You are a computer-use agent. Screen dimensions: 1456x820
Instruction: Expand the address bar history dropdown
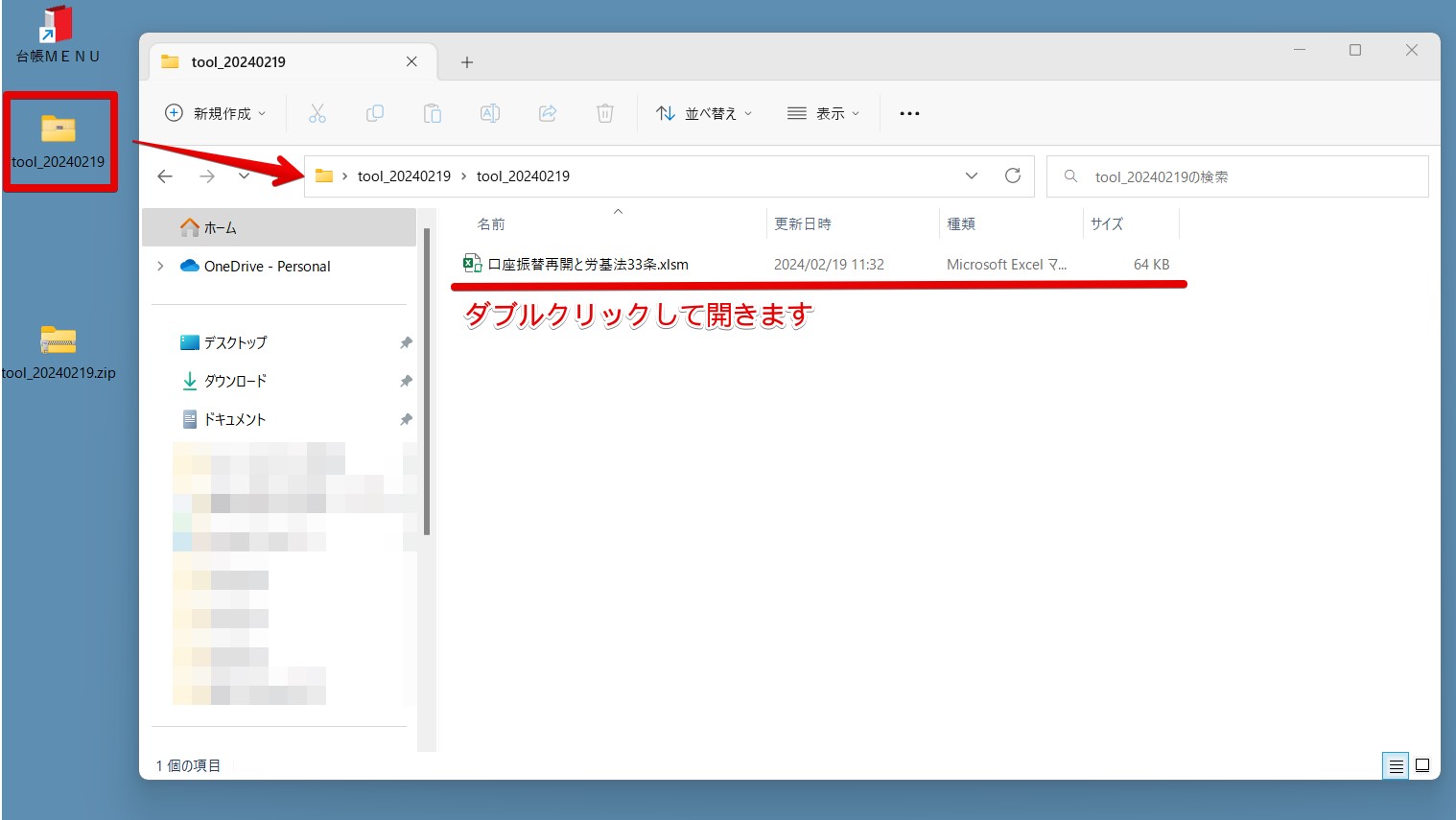pos(972,176)
